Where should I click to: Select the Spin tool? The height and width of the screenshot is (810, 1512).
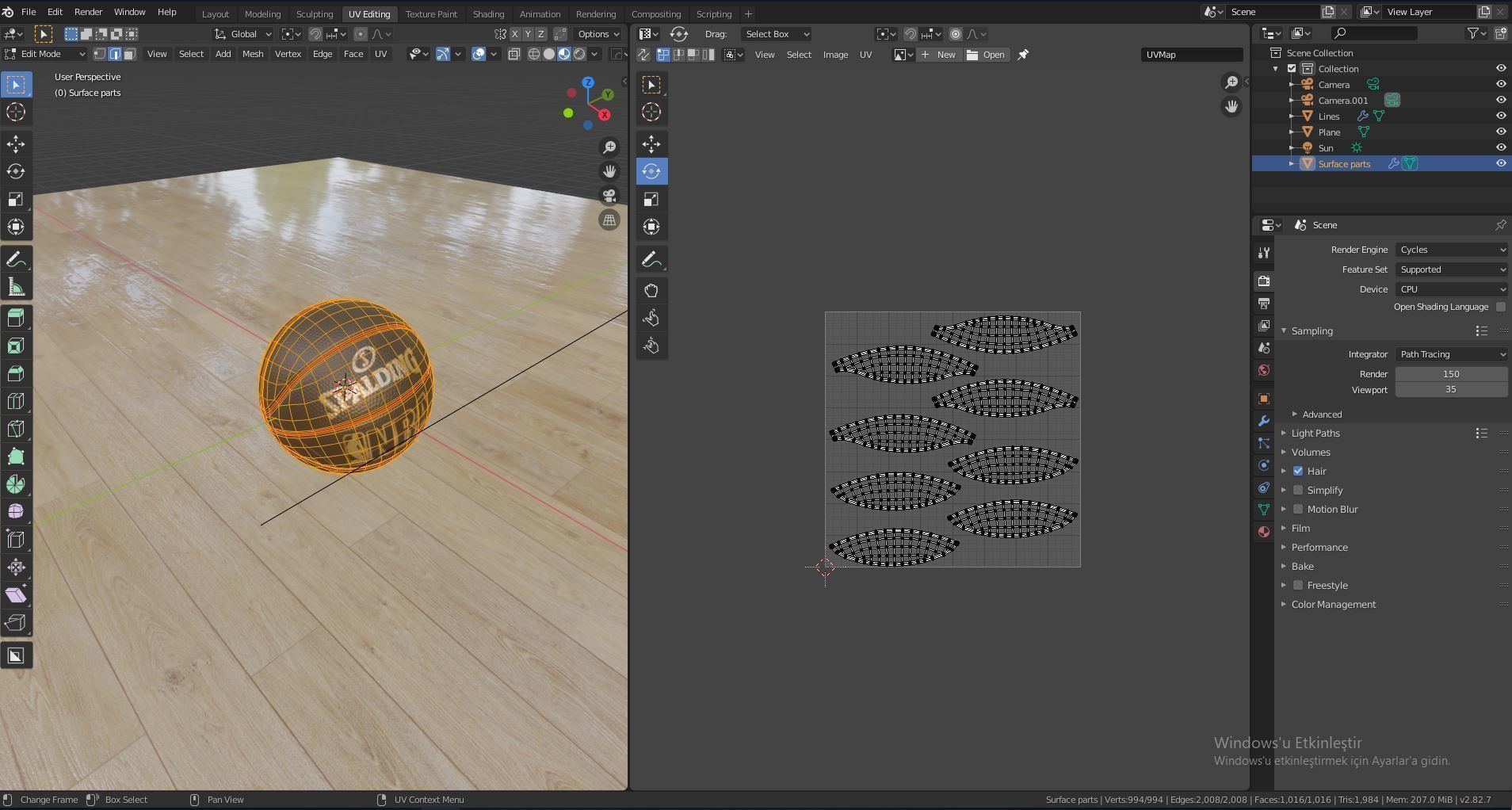tap(16, 484)
